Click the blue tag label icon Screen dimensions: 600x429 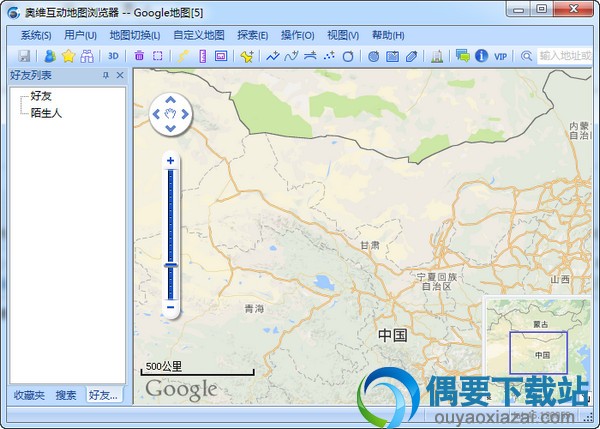[x=411, y=56]
